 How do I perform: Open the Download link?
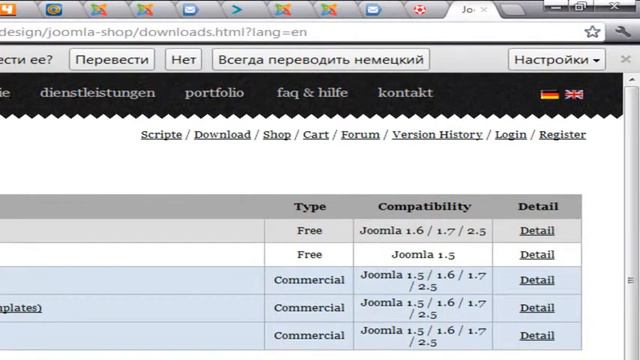coord(222,135)
